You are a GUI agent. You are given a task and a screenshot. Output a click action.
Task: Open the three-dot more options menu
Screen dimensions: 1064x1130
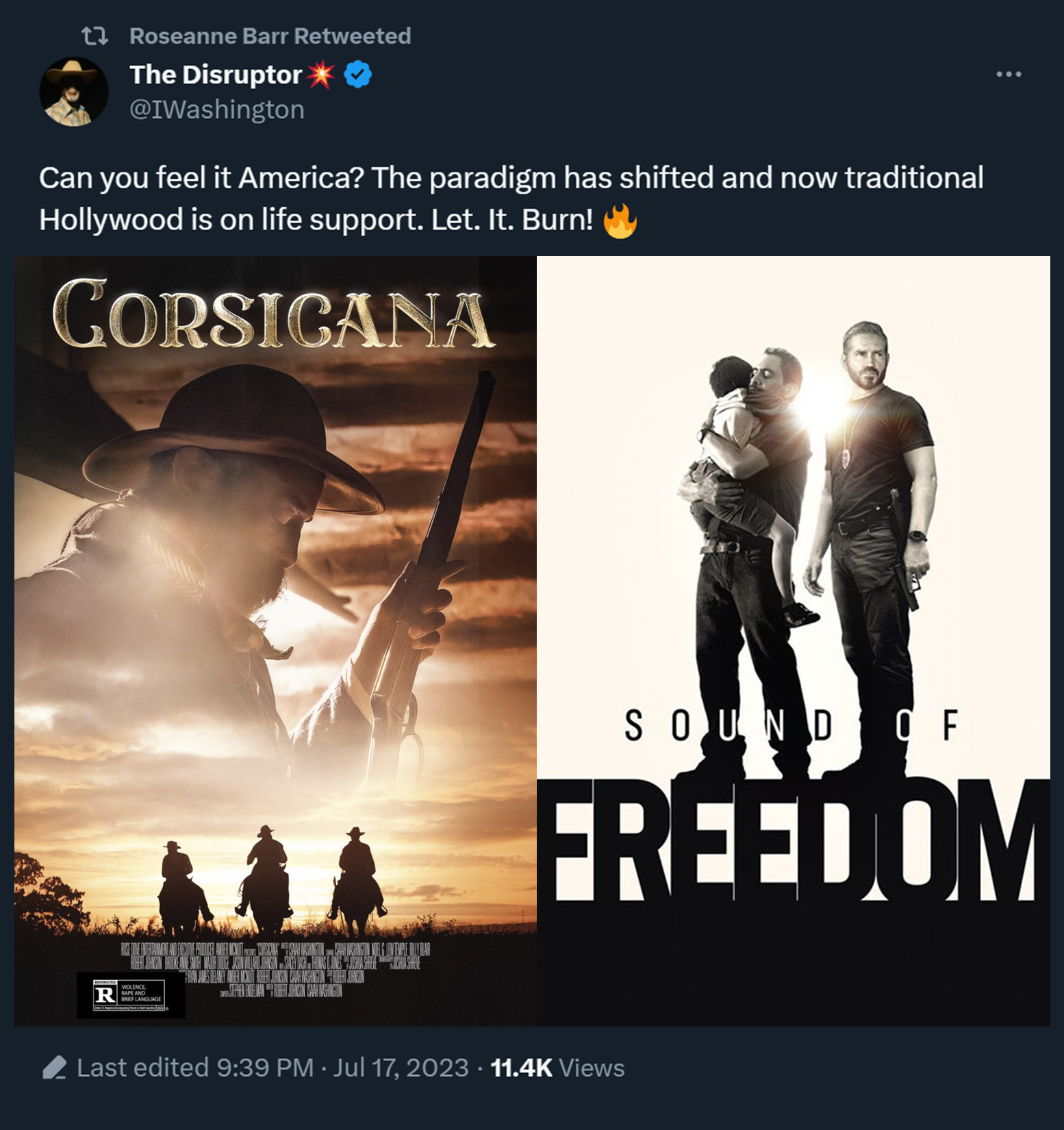point(1009,74)
